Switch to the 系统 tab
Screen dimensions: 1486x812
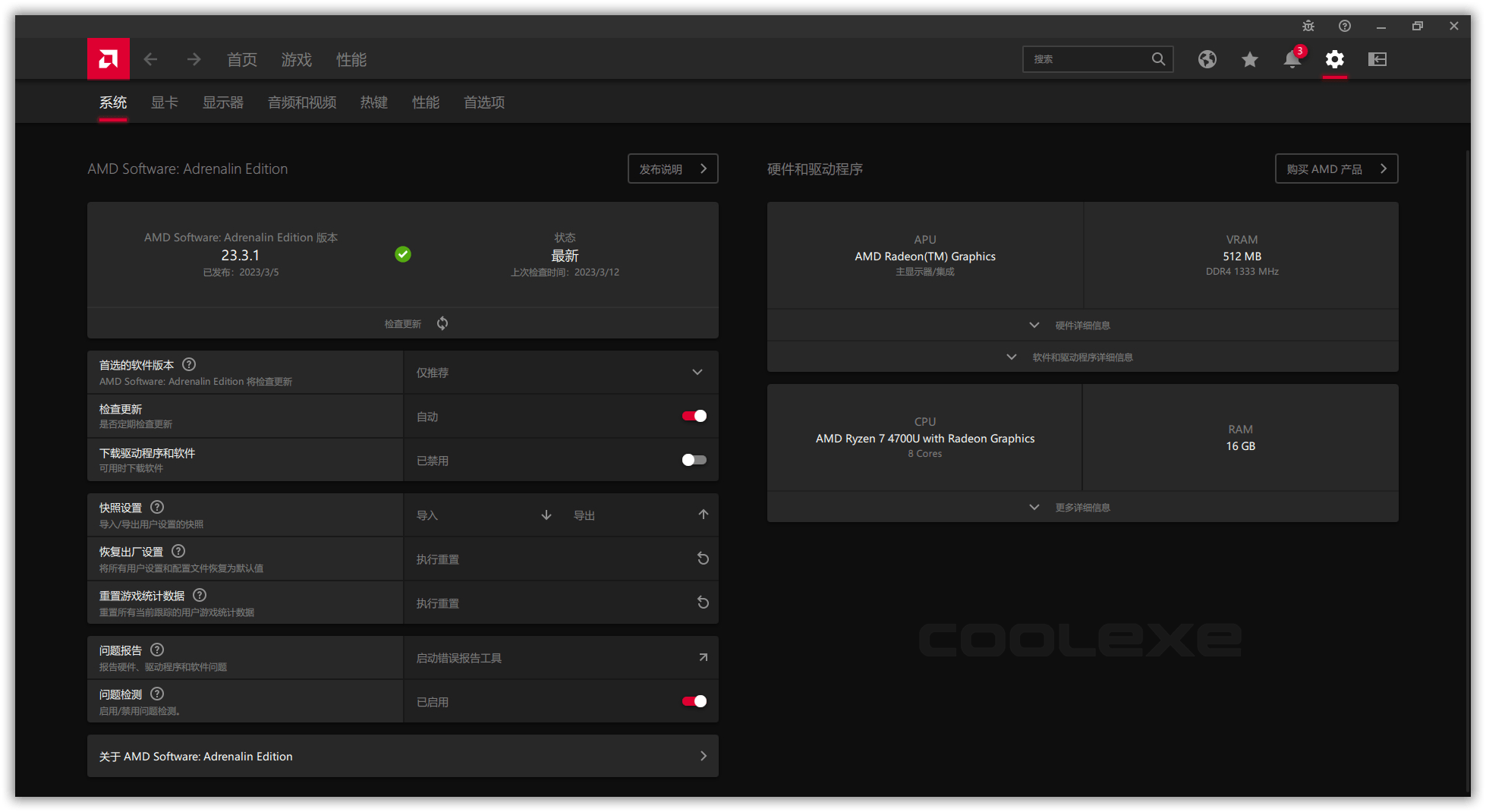click(x=113, y=102)
